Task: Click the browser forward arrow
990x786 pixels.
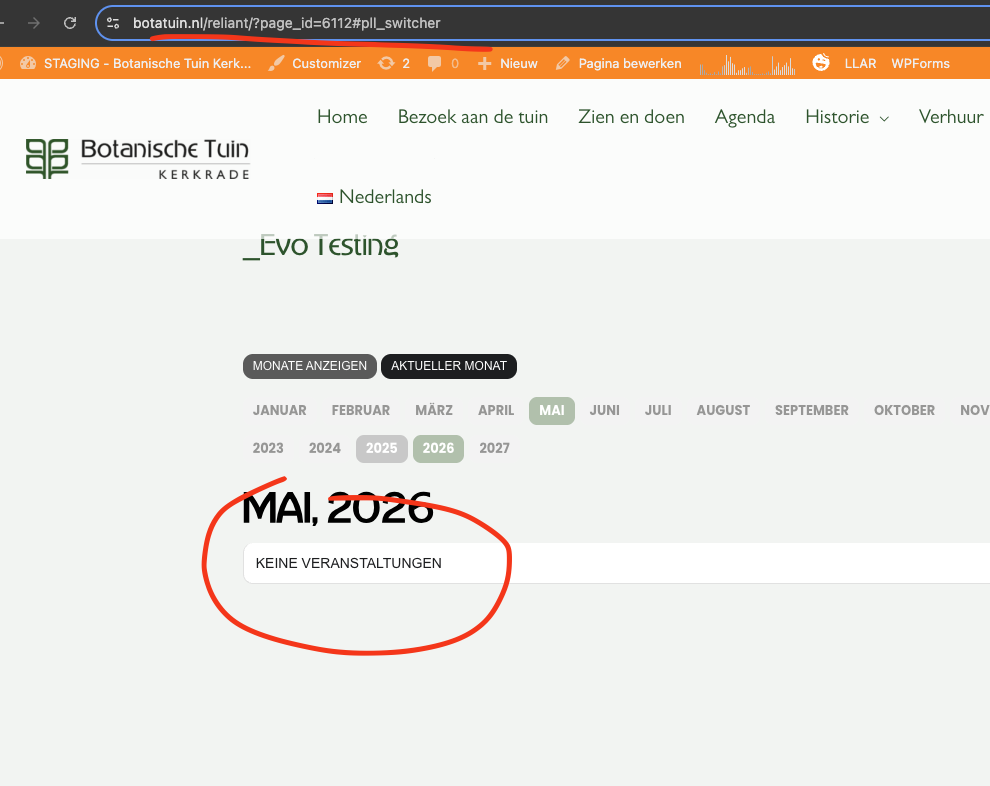Action: [33, 23]
